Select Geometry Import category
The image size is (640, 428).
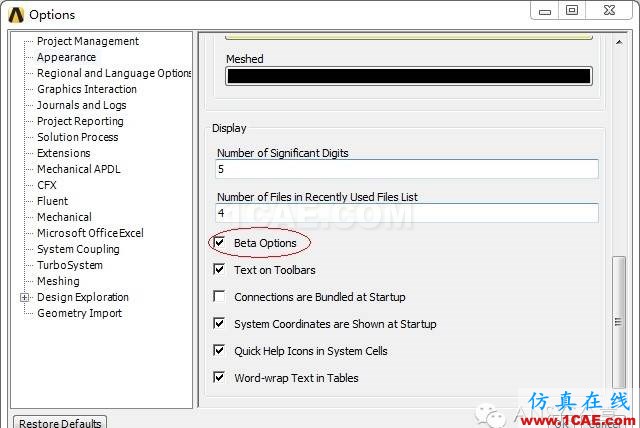pos(80,313)
